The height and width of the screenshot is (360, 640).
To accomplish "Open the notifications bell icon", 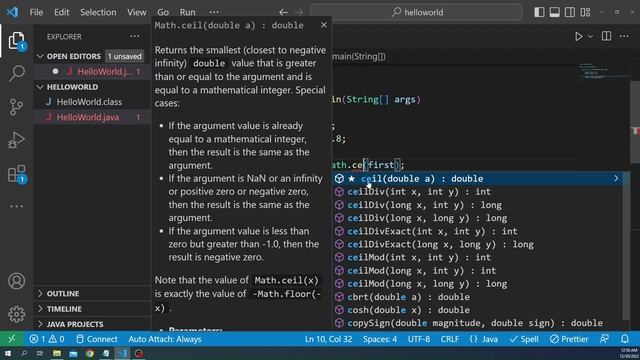I will pyautogui.click(x=624, y=339).
